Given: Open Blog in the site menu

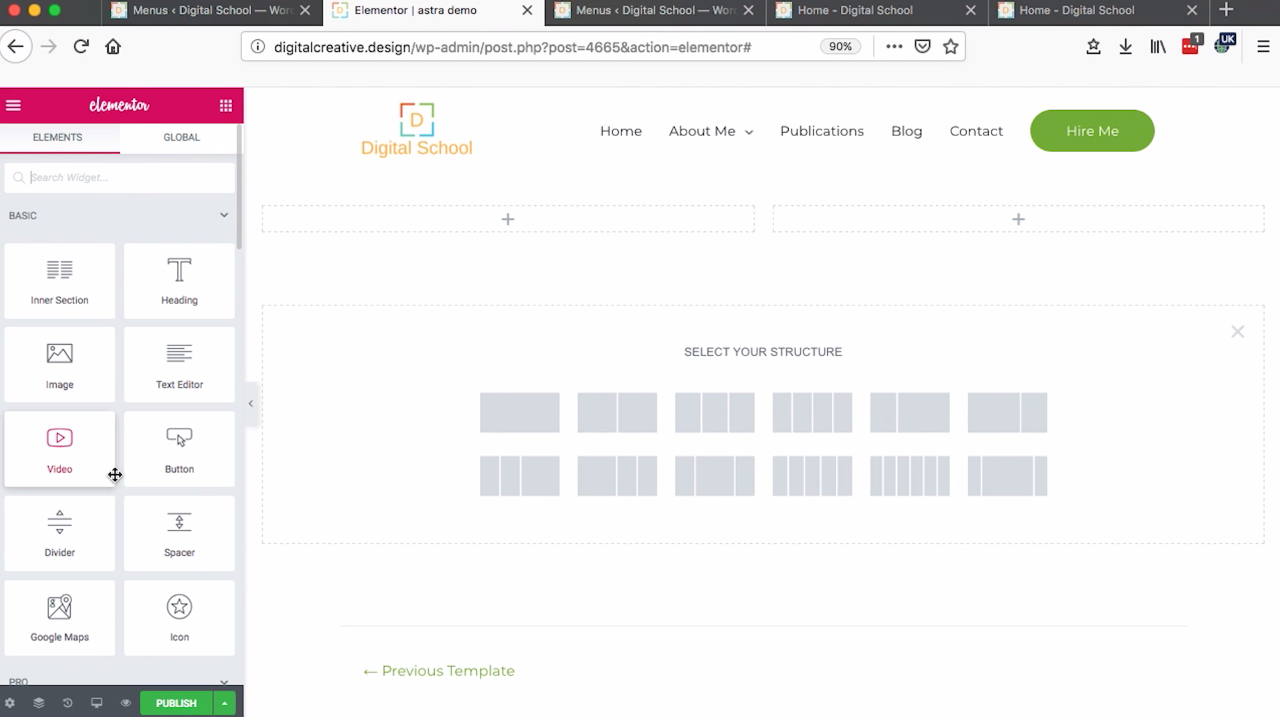Looking at the screenshot, I should coord(907,131).
